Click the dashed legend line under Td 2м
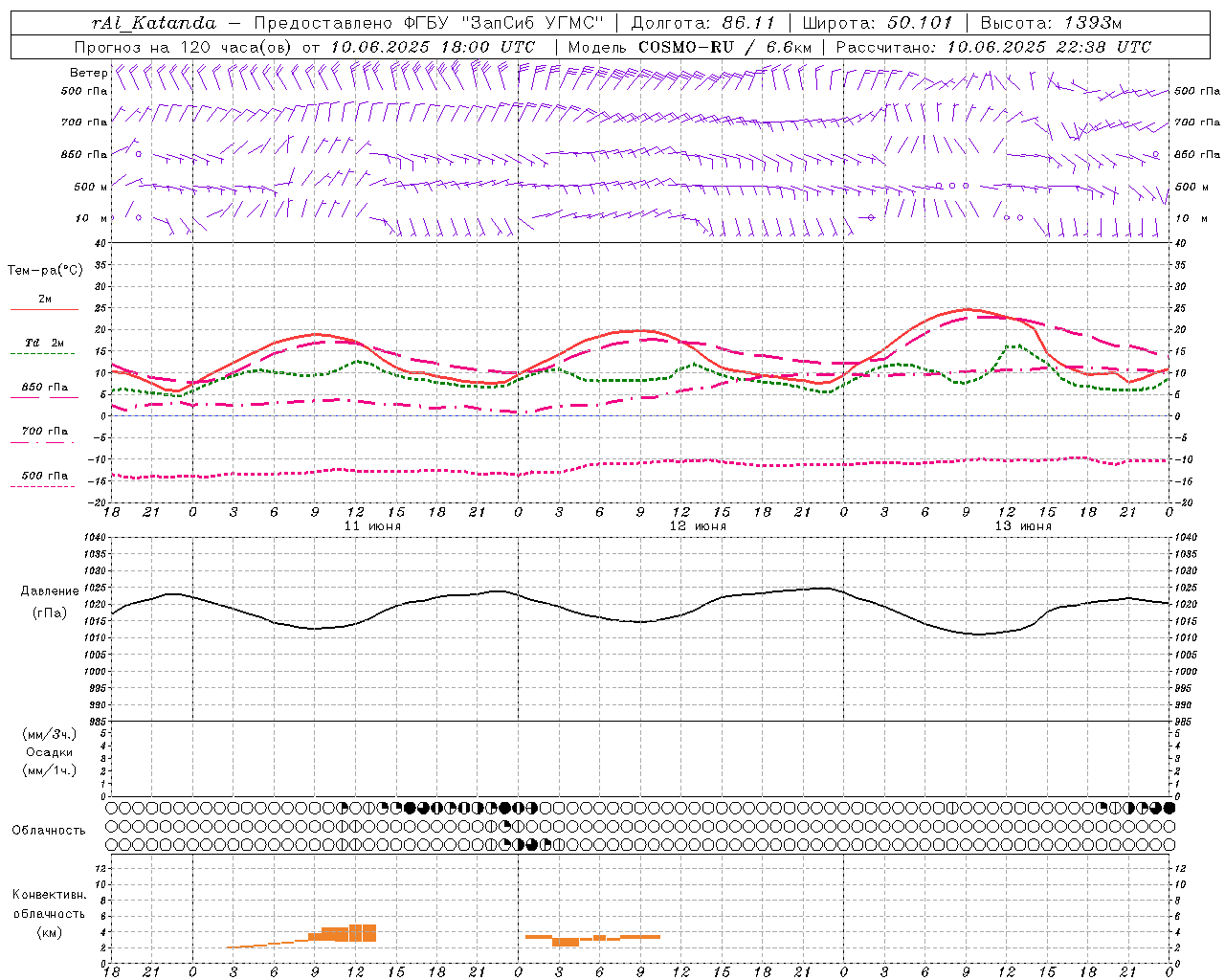1225x980 pixels. coord(43,354)
